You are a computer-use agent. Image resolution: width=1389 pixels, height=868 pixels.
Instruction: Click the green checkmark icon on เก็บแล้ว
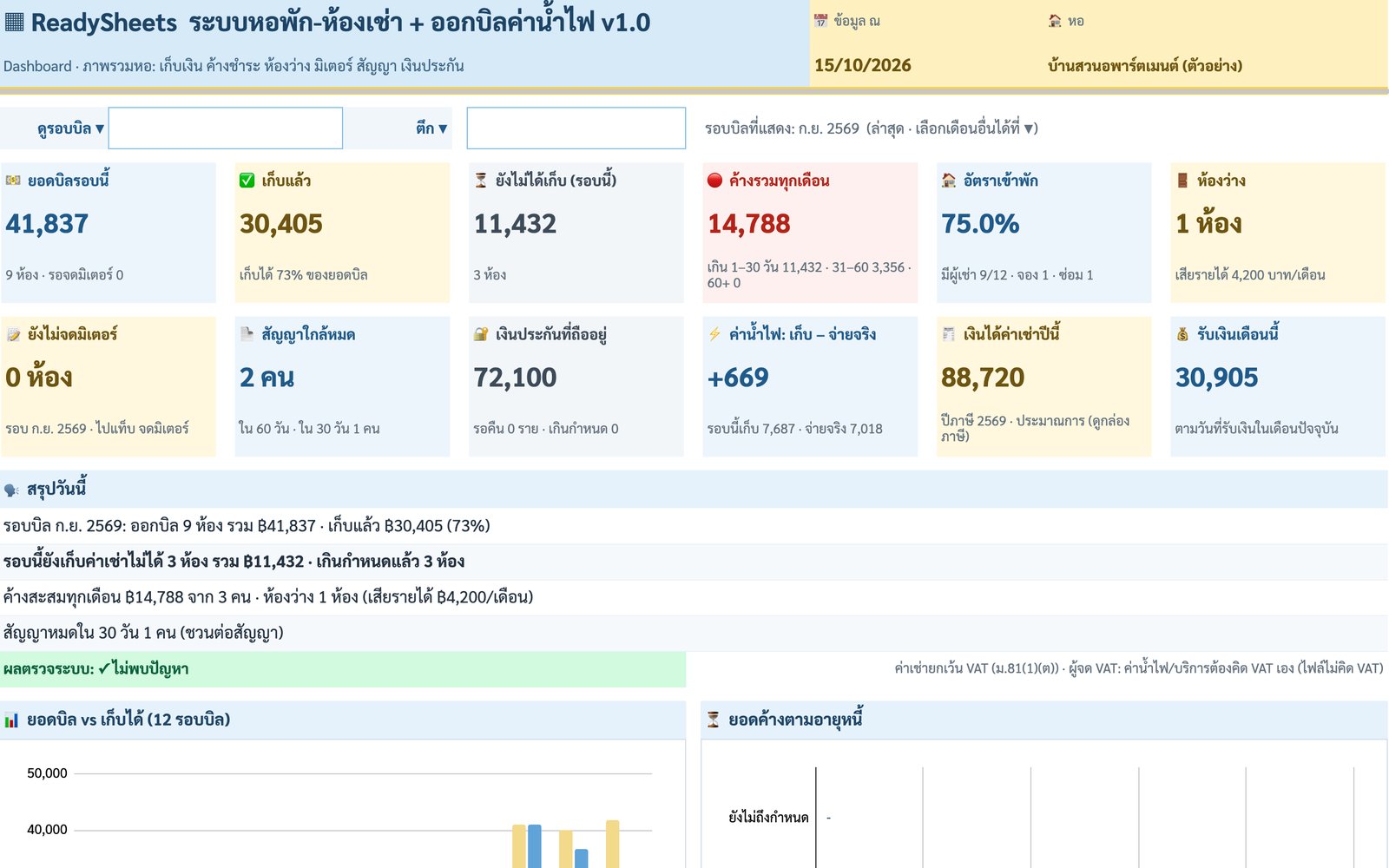pyautogui.click(x=247, y=181)
